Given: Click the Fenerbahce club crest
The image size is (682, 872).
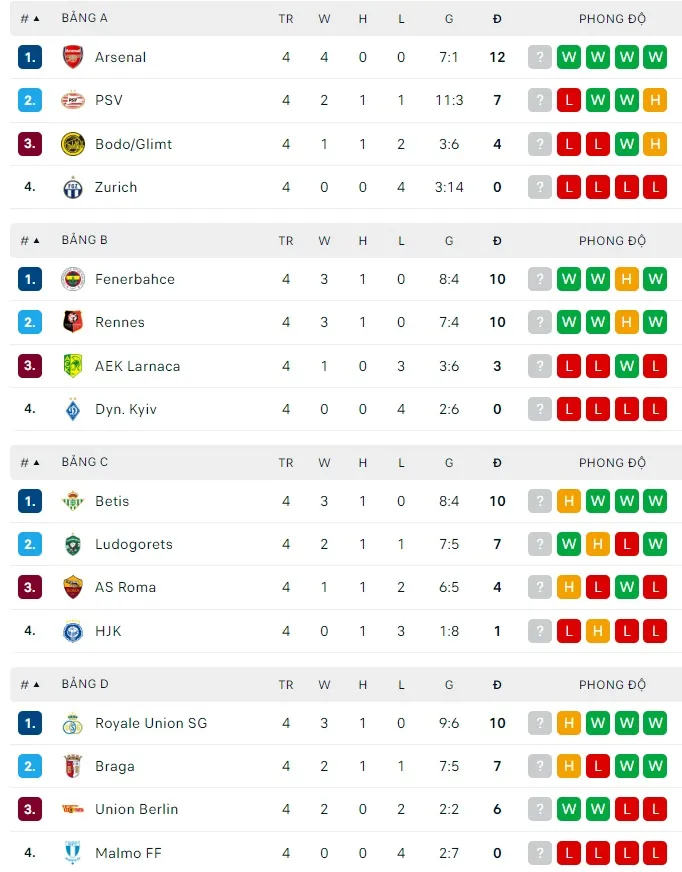Looking at the screenshot, I should click(71, 279).
